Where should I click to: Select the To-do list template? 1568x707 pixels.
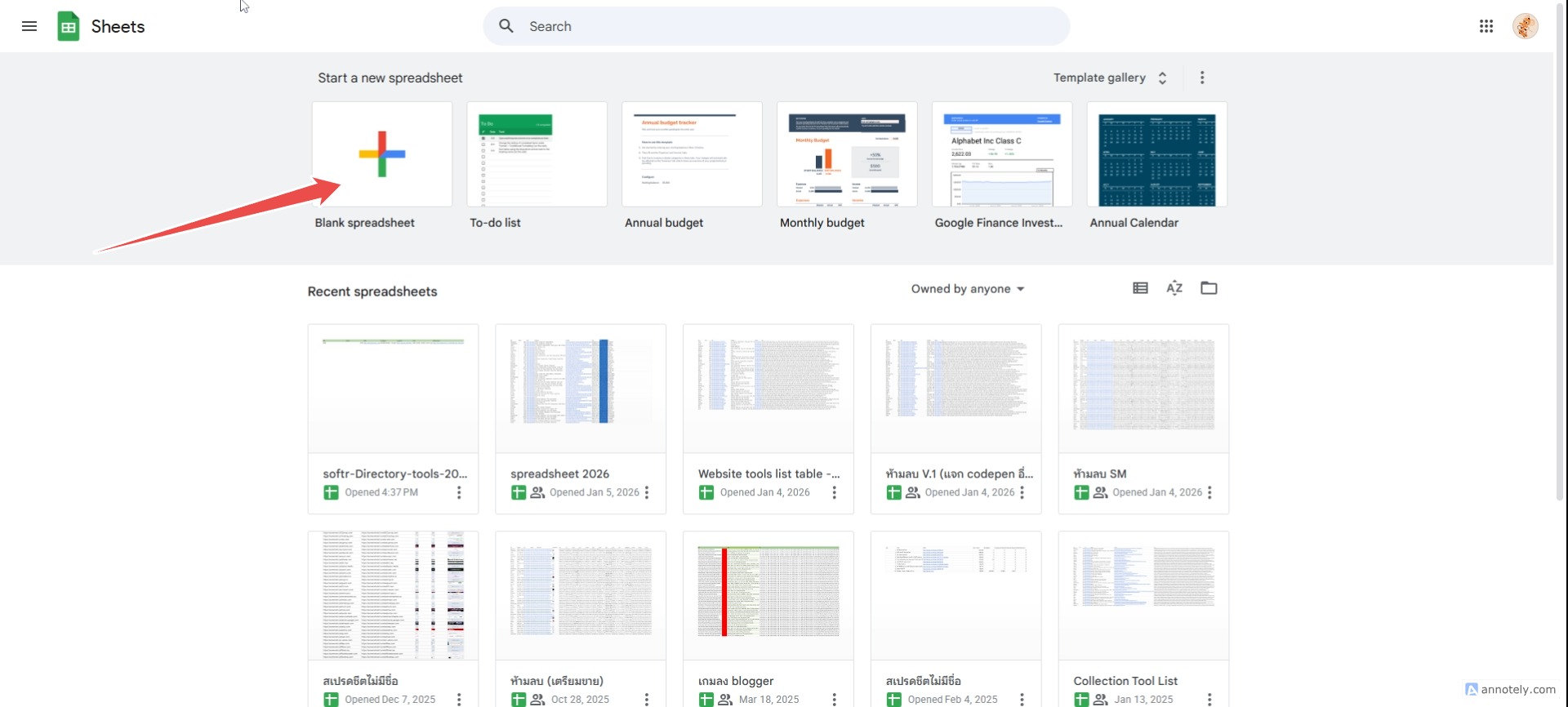(537, 154)
